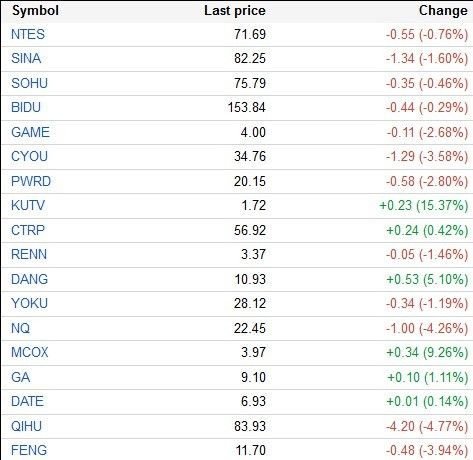
Task: Open the SINA ticker link
Action: pyautogui.click(x=26, y=58)
